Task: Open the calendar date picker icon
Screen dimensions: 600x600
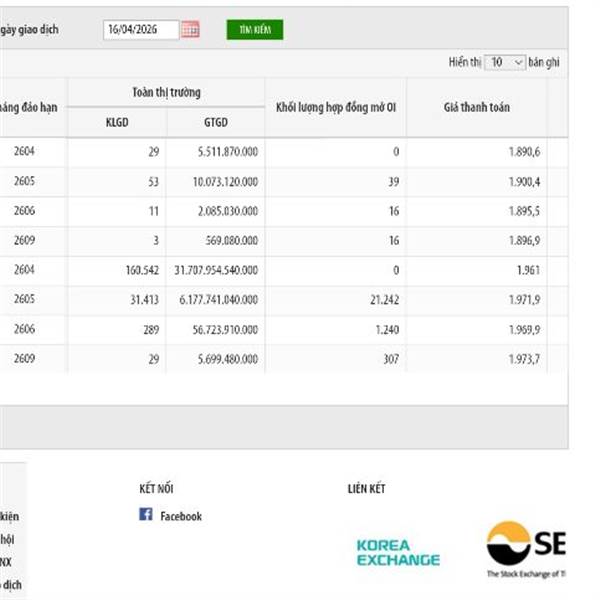Action: click(190, 29)
